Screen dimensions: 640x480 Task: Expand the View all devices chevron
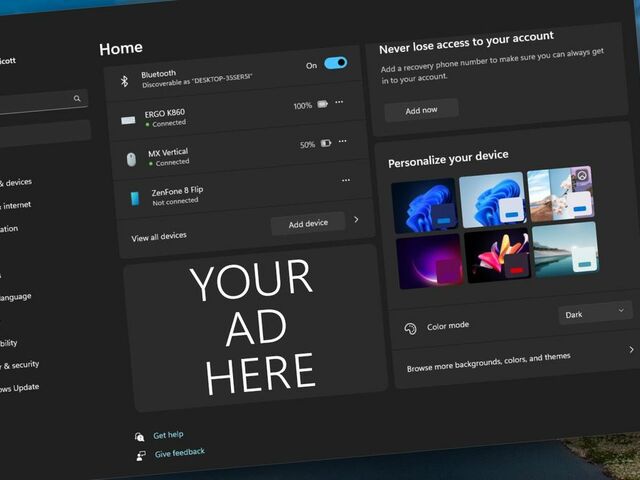[356, 220]
